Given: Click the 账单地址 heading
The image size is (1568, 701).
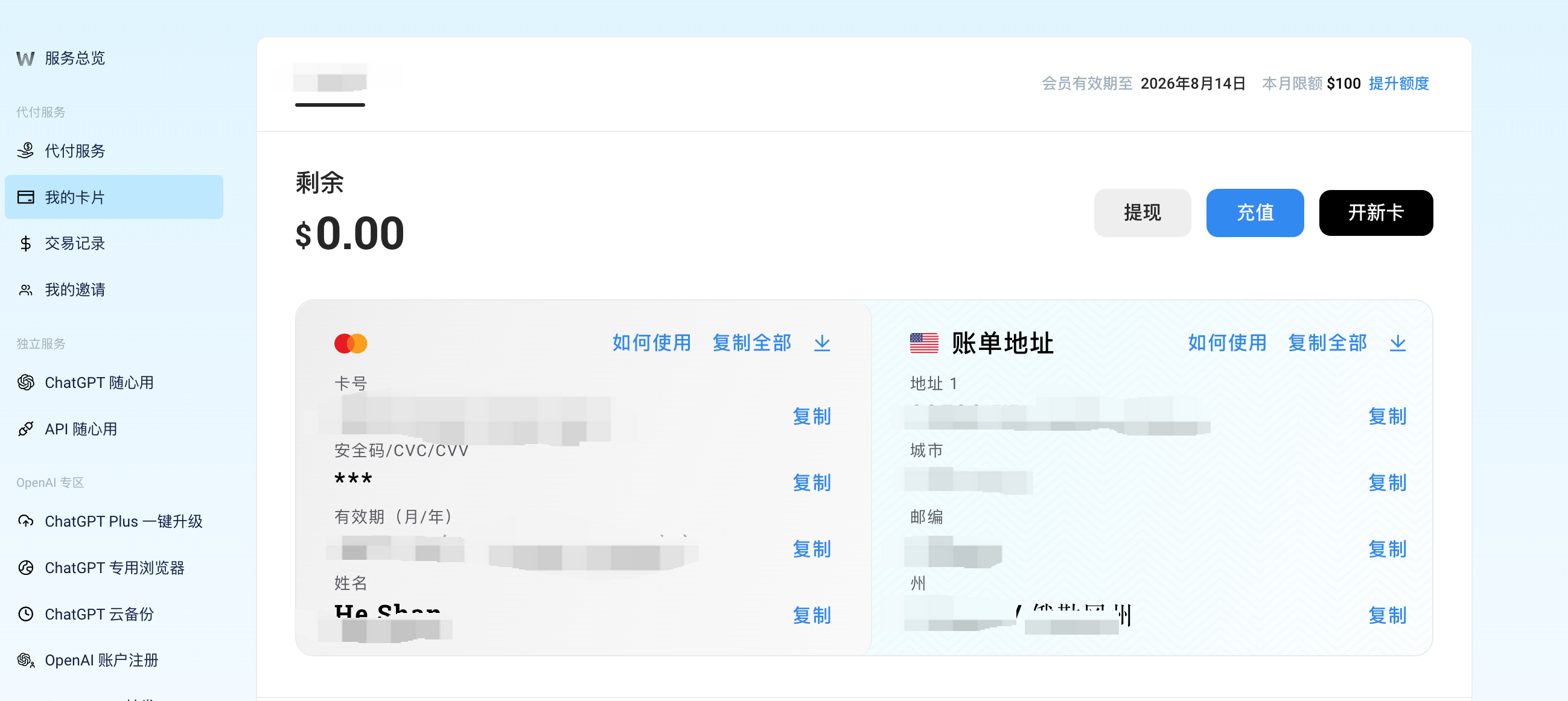Looking at the screenshot, I should click(1002, 343).
